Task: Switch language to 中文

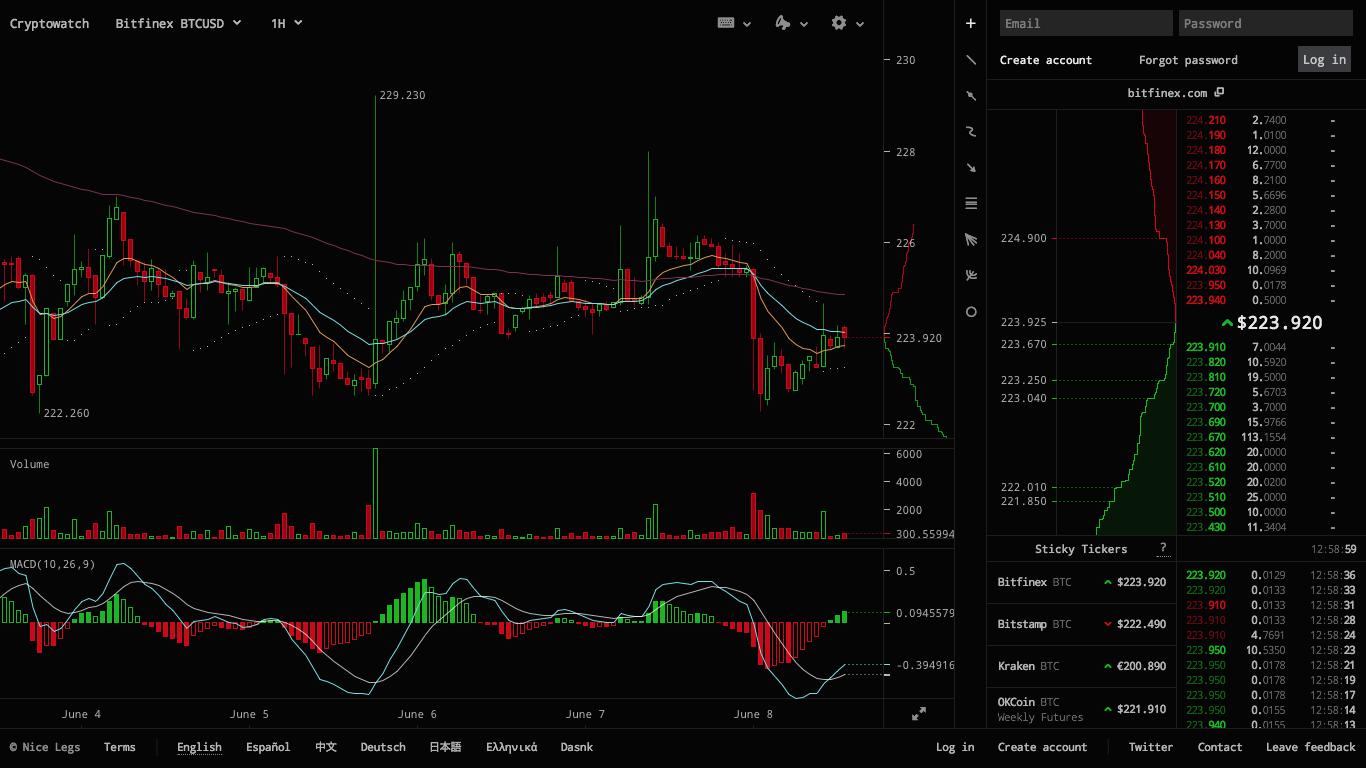Action: click(x=326, y=747)
